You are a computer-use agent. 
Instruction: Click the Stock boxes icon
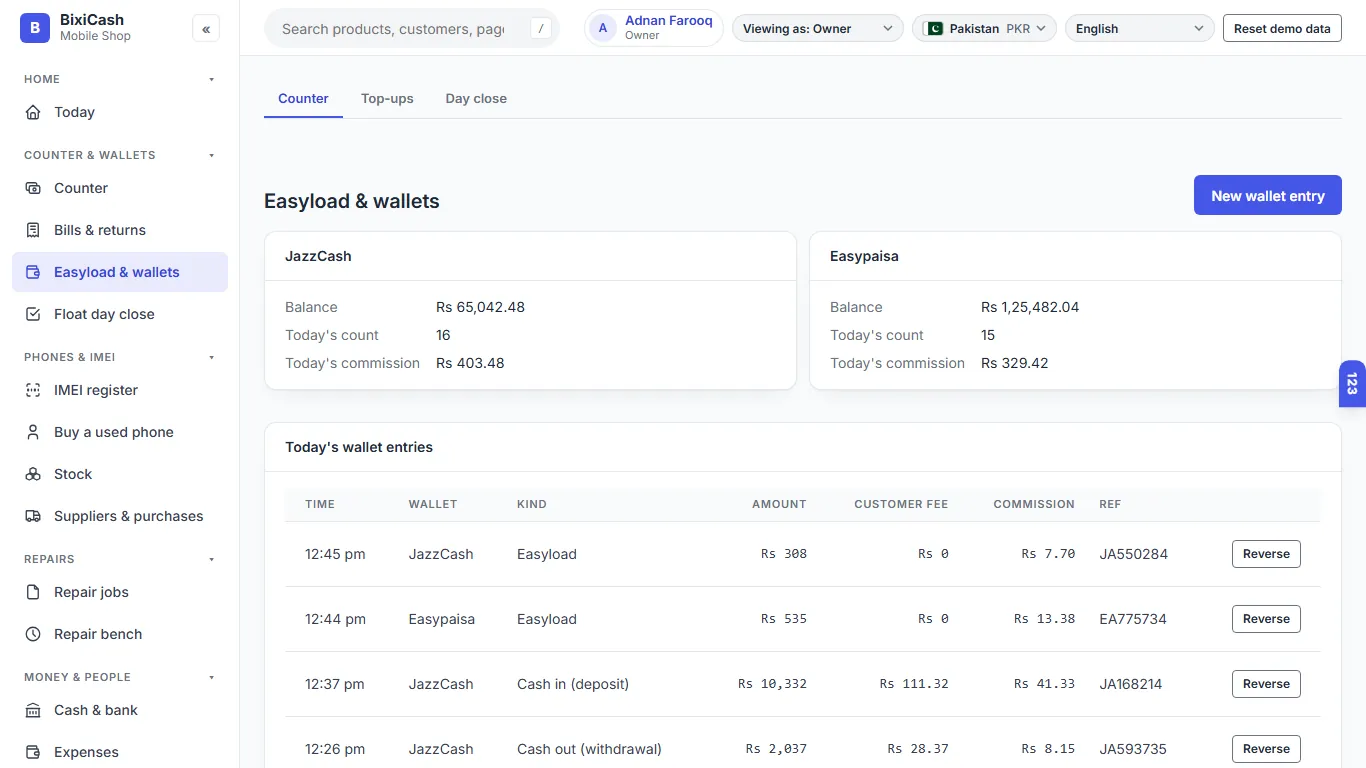coord(33,474)
